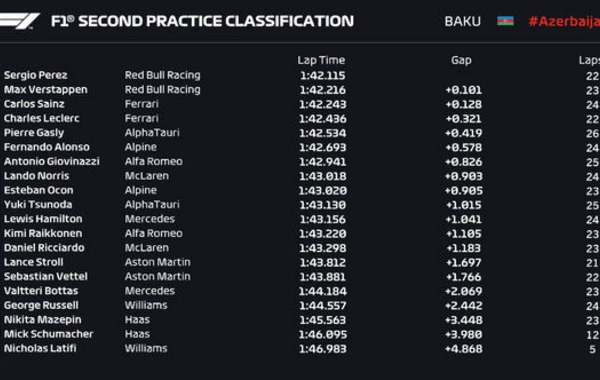Image resolution: width=600 pixels, height=380 pixels.
Task: Click Carlos Sainz's lap time 1:42.243
Action: click(x=323, y=104)
